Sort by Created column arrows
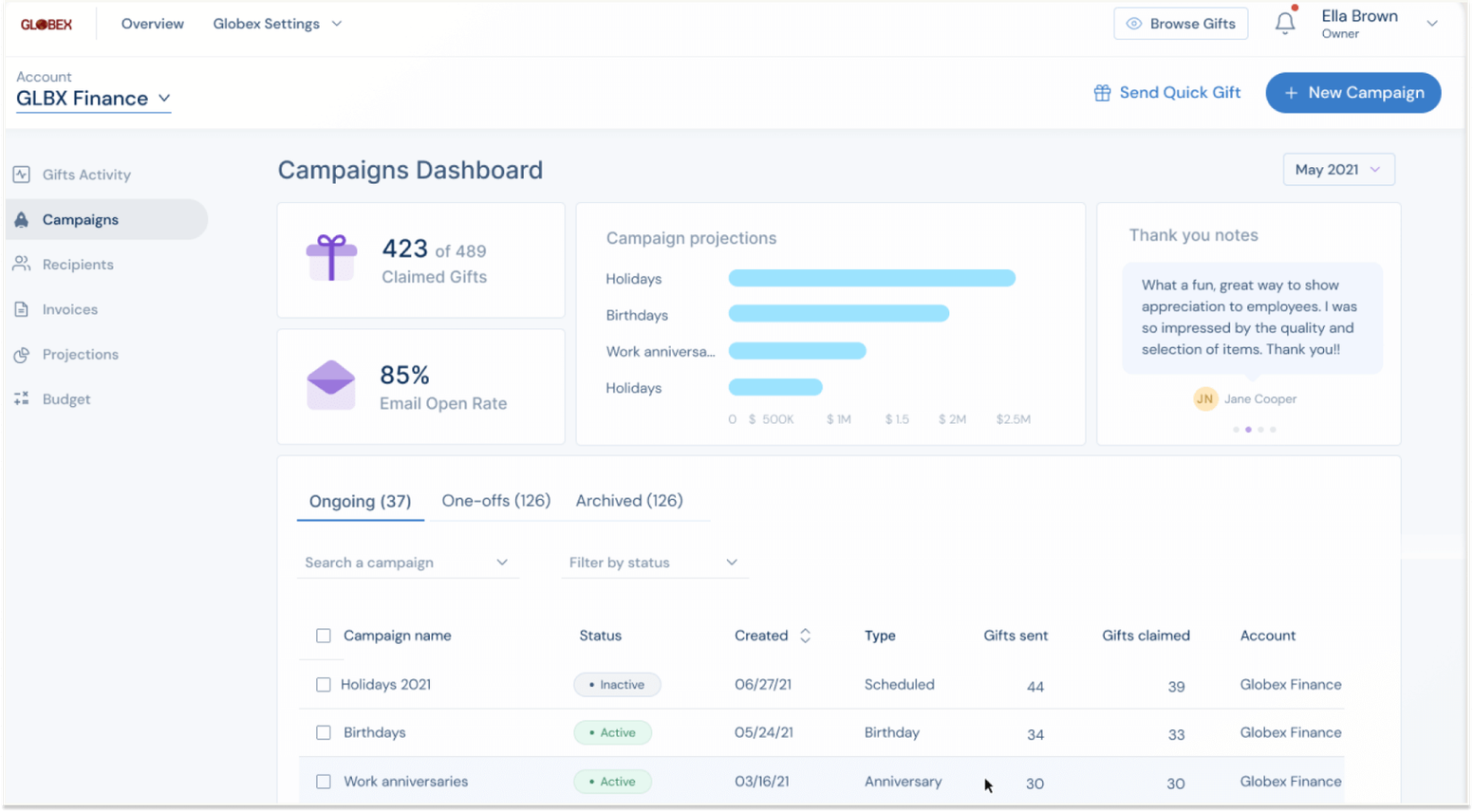This screenshot has width=1473, height=812. click(805, 636)
